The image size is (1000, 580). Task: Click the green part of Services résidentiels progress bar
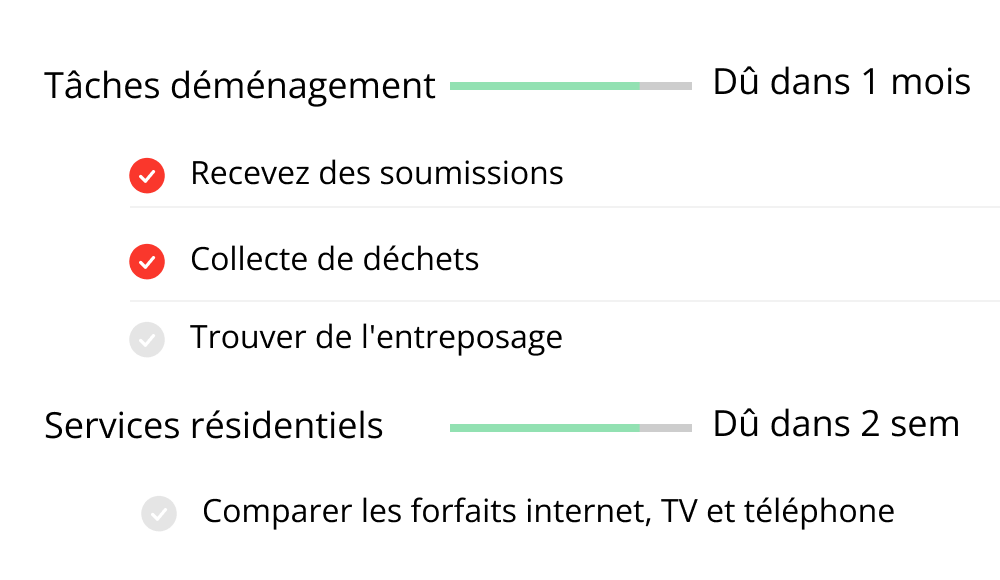click(545, 428)
